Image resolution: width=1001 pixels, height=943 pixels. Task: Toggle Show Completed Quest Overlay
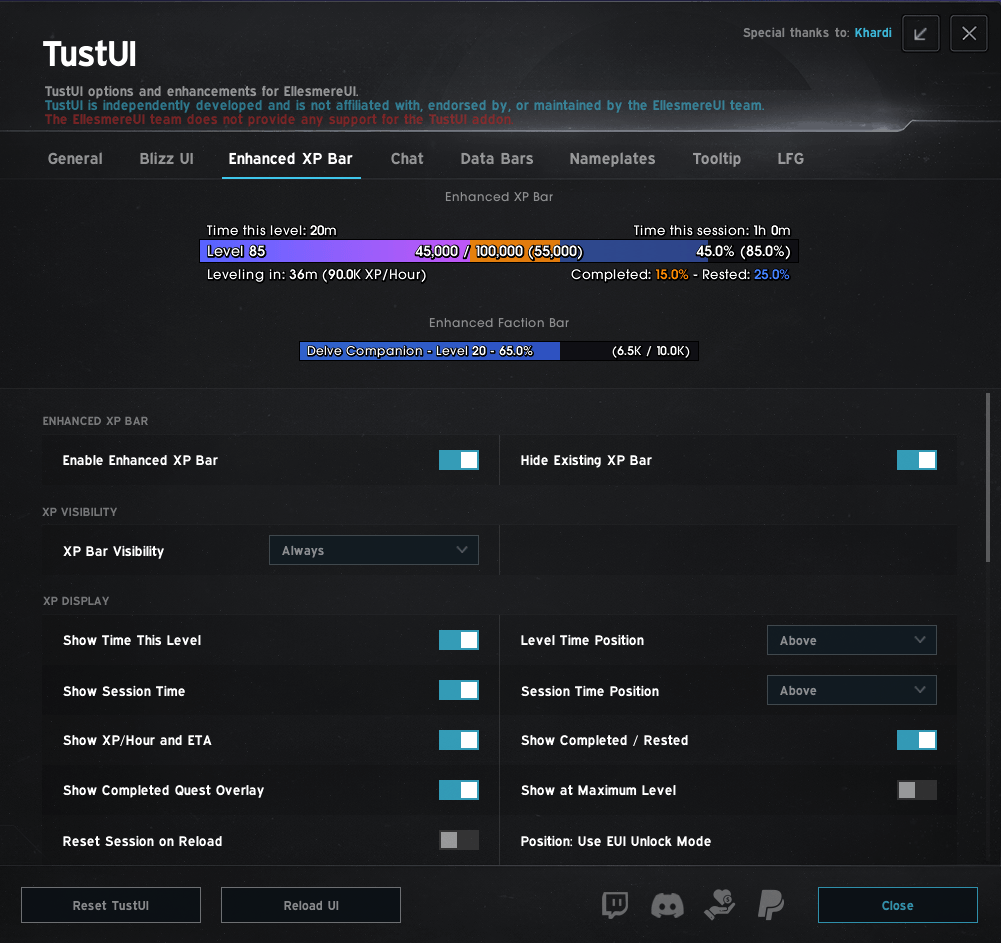click(x=458, y=790)
